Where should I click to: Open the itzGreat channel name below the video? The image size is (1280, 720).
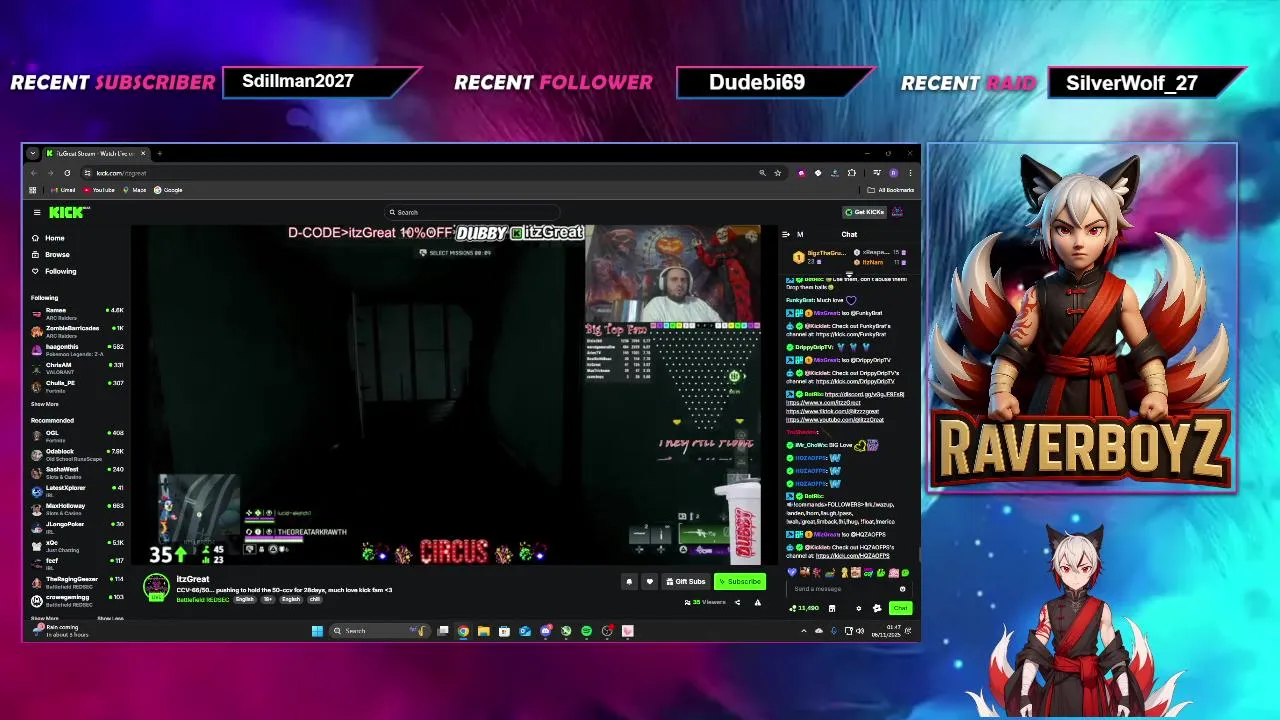[193, 579]
